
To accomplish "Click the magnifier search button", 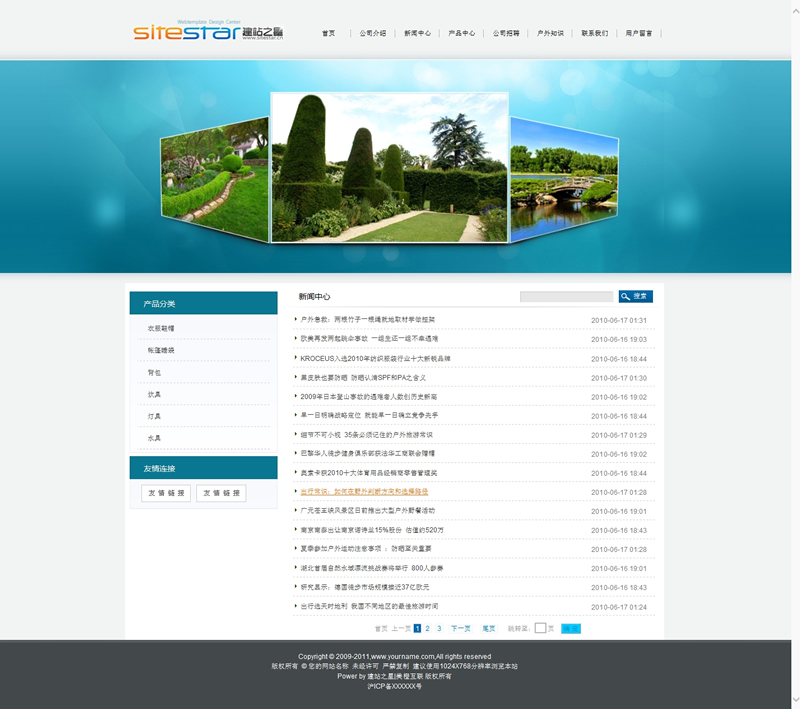I will pyautogui.click(x=635, y=297).
